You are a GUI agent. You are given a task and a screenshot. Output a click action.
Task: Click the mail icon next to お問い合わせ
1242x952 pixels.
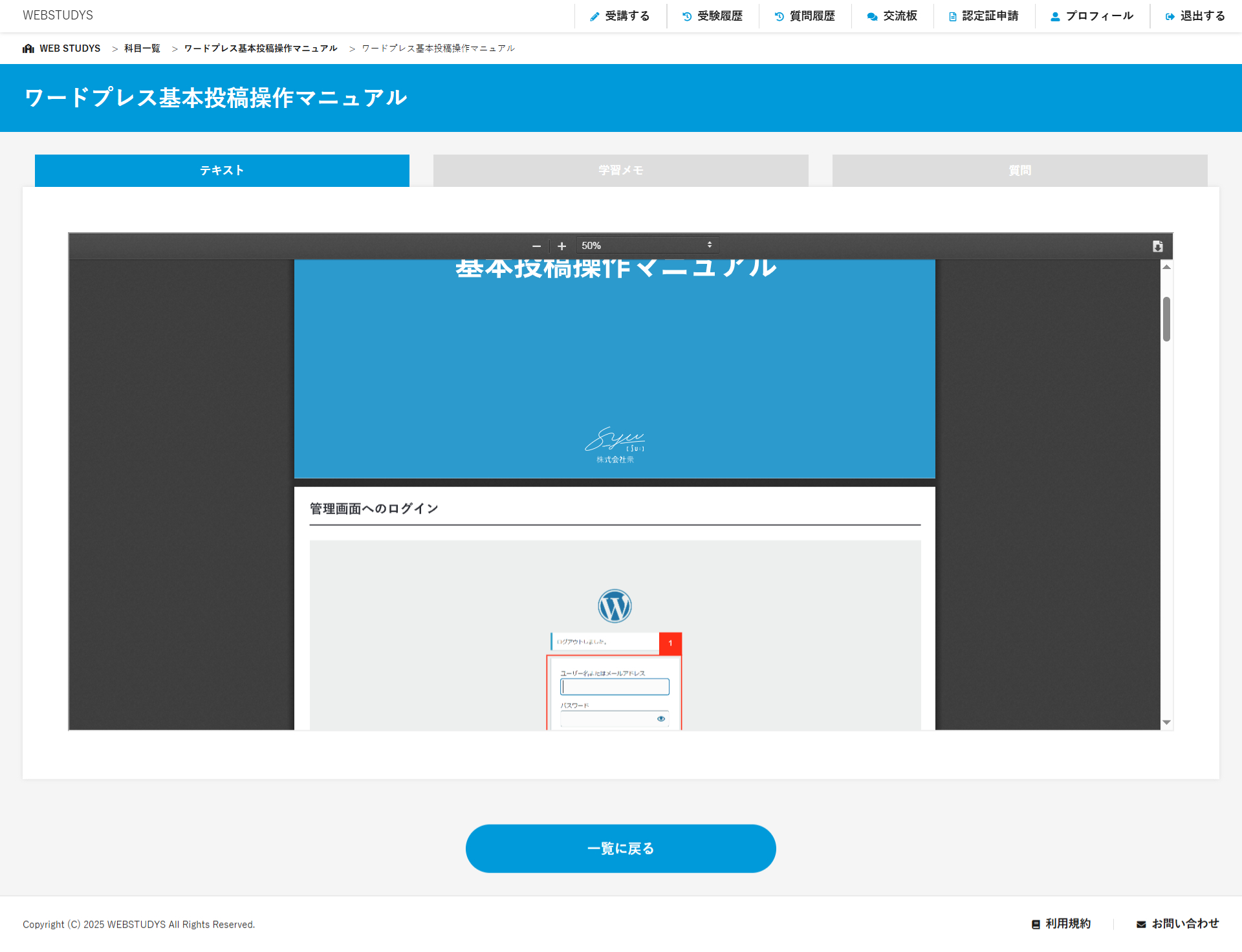coord(1141,924)
